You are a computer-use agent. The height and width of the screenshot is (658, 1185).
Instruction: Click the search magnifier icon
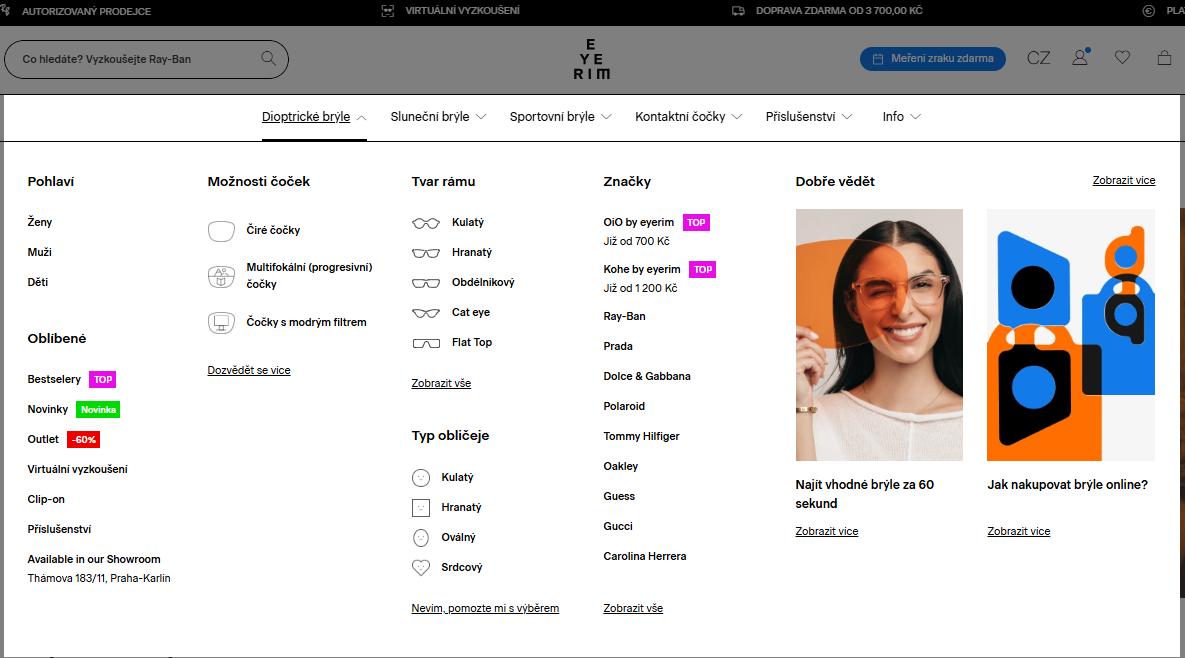[268, 58]
